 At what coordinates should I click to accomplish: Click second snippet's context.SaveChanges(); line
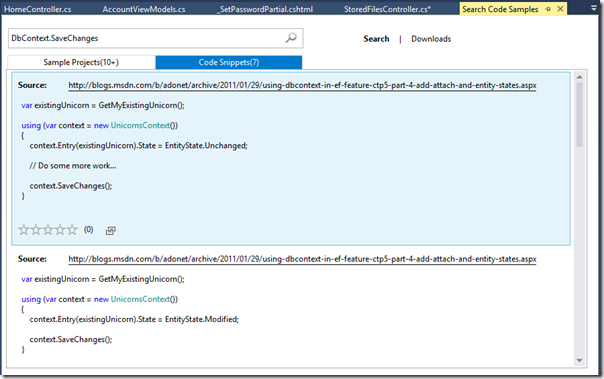tap(71, 339)
